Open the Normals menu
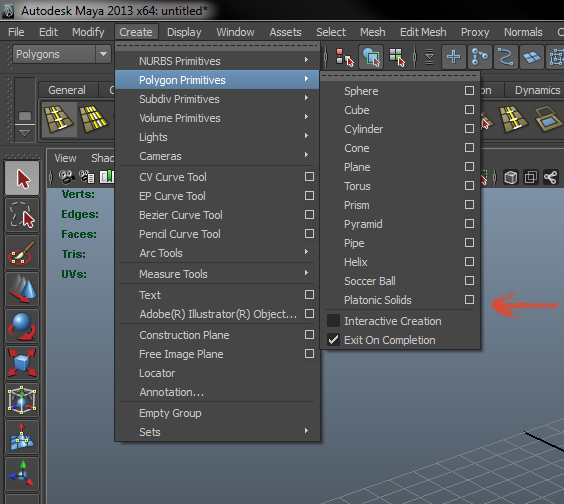The width and height of the screenshot is (564, 504). (x=523, y=32)
